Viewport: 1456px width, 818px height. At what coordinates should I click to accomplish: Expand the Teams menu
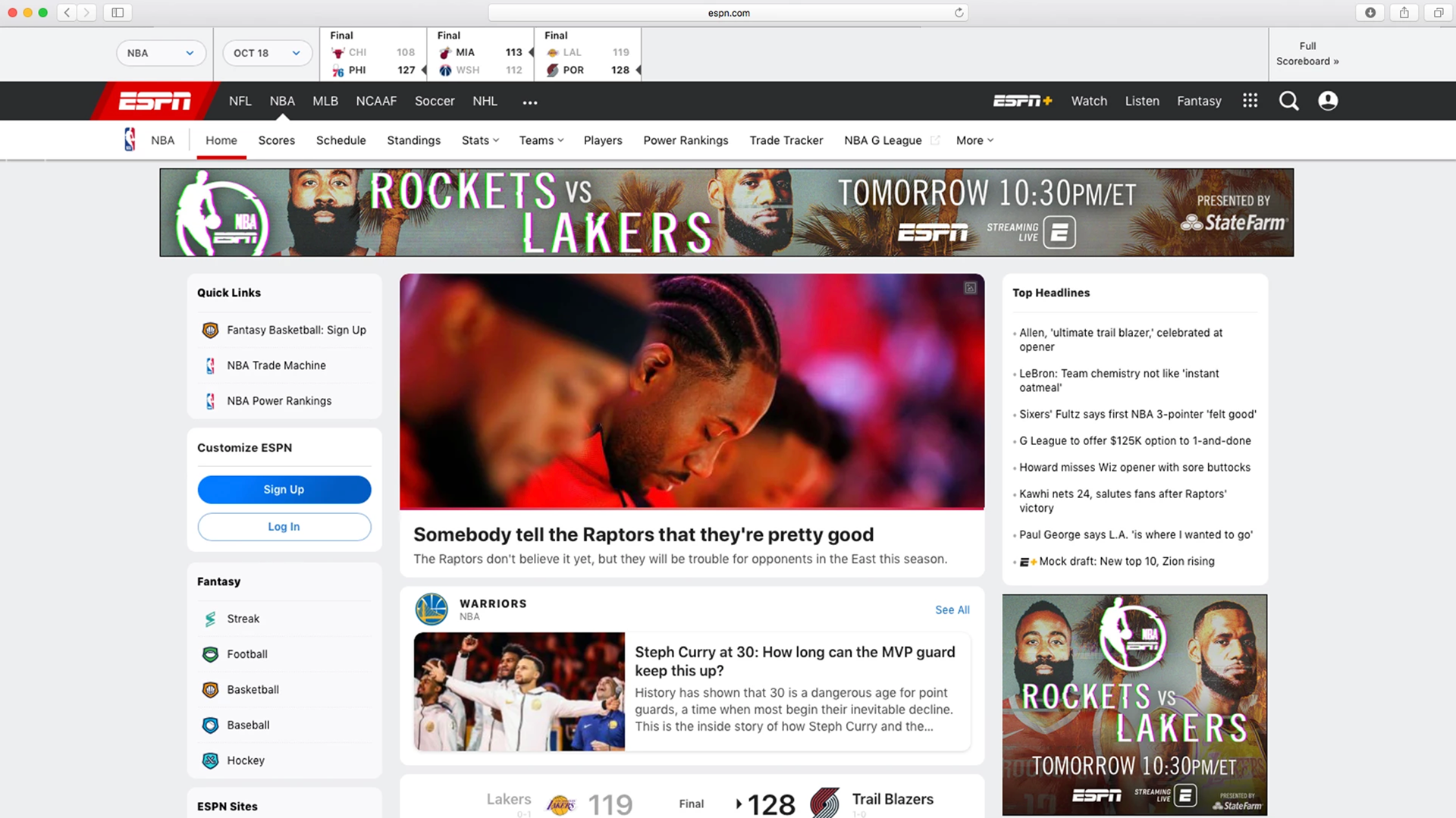(x=541, y=140)
